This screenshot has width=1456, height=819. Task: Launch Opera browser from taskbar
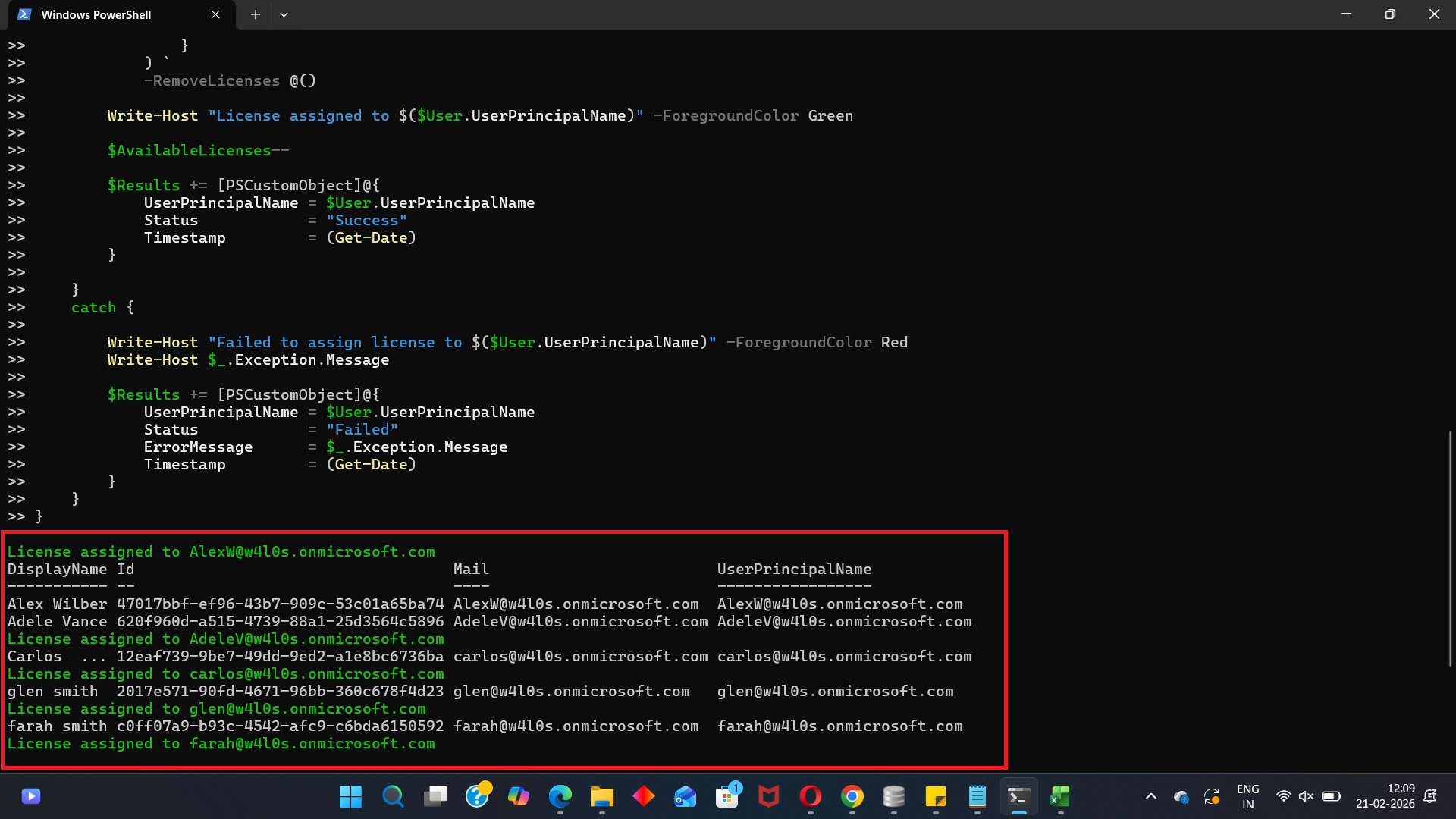coord(811,796)
